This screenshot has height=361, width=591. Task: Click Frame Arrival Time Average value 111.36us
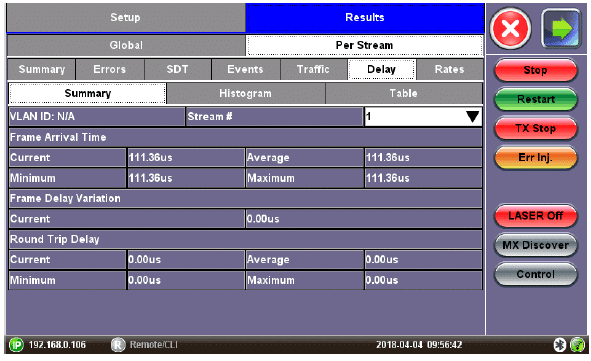(423, 158)
